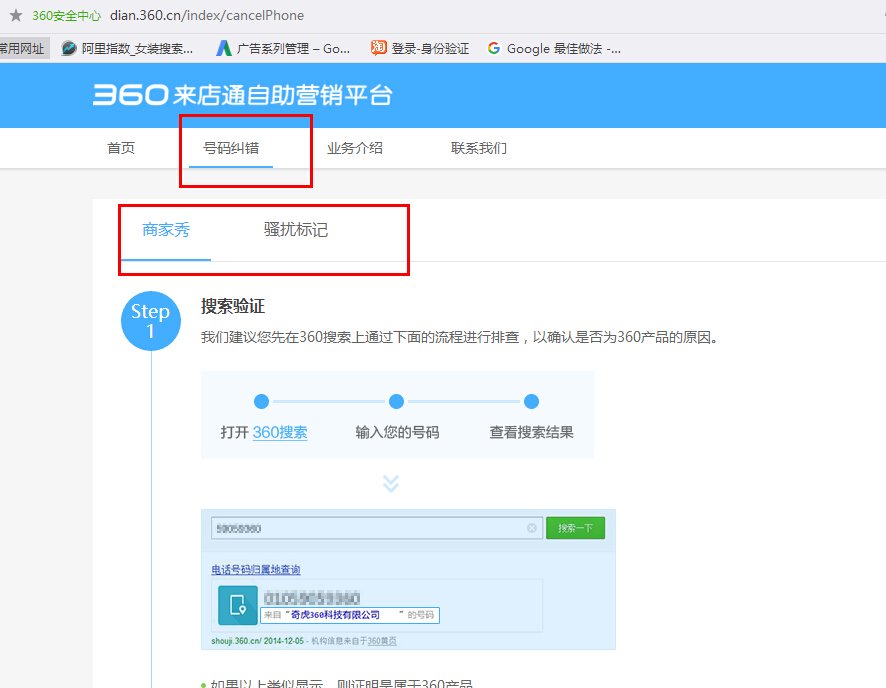Expand the 常用网址 bookmarks folder
This screenshot has height=688, width=886.
click(22, 47)
